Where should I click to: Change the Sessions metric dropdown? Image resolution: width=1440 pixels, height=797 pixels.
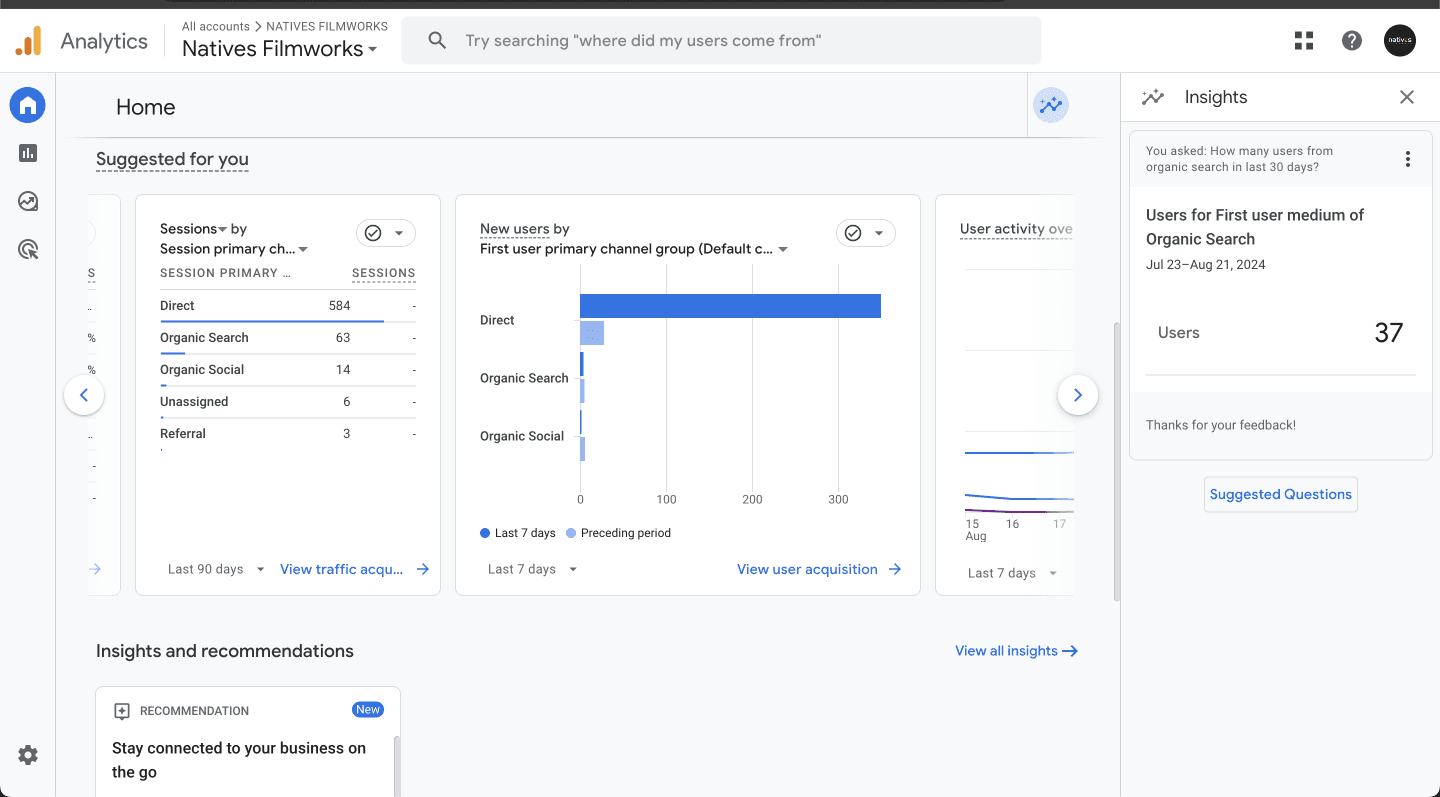click(194, 229)
